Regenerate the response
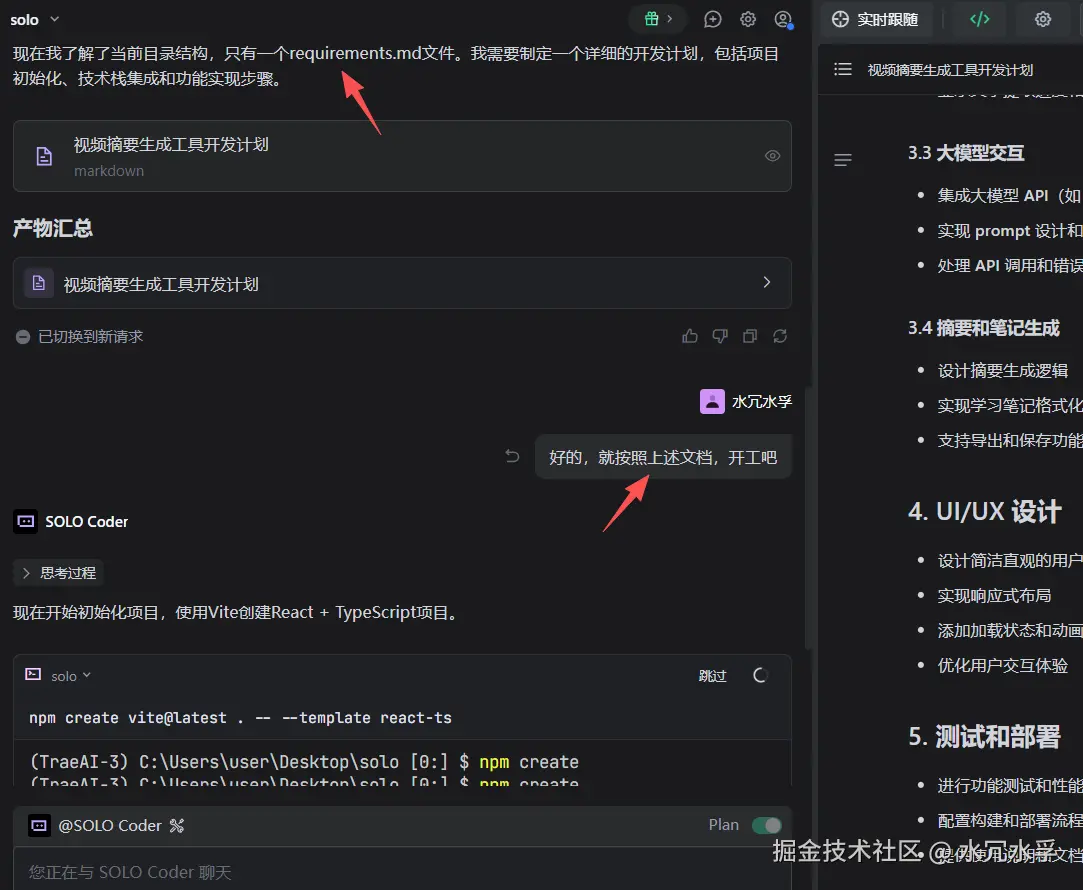Viewport: 1083px width, 890px height. tap(780, 336)
